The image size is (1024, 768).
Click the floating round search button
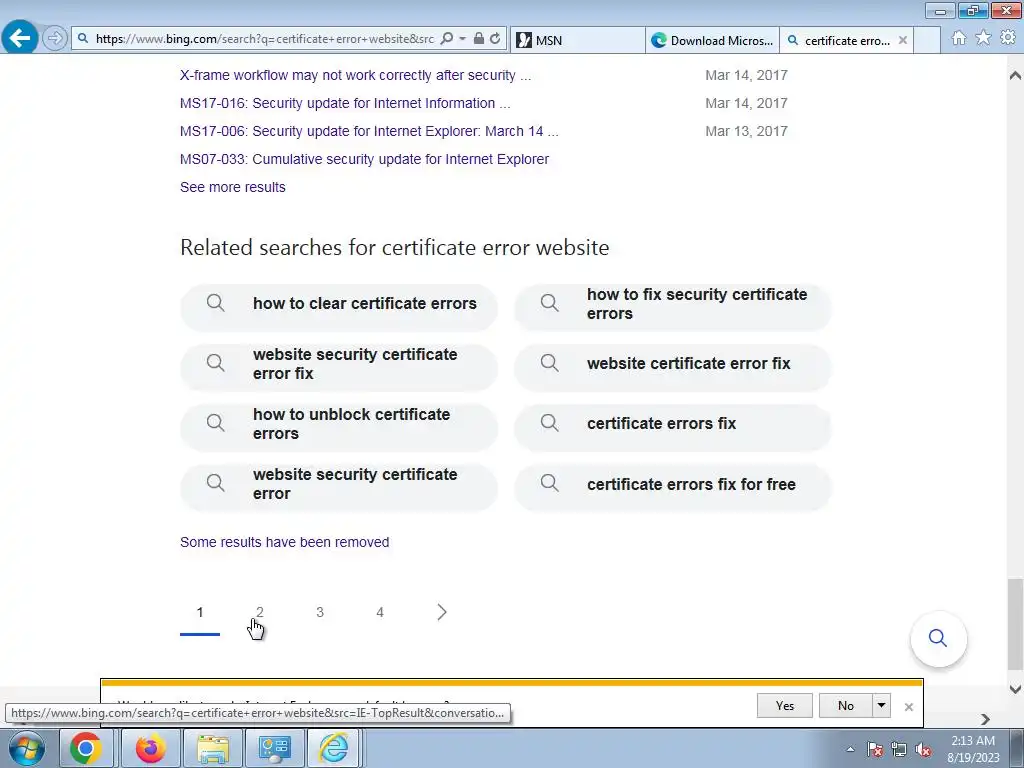pyautogui.click(x=938, y=638)
